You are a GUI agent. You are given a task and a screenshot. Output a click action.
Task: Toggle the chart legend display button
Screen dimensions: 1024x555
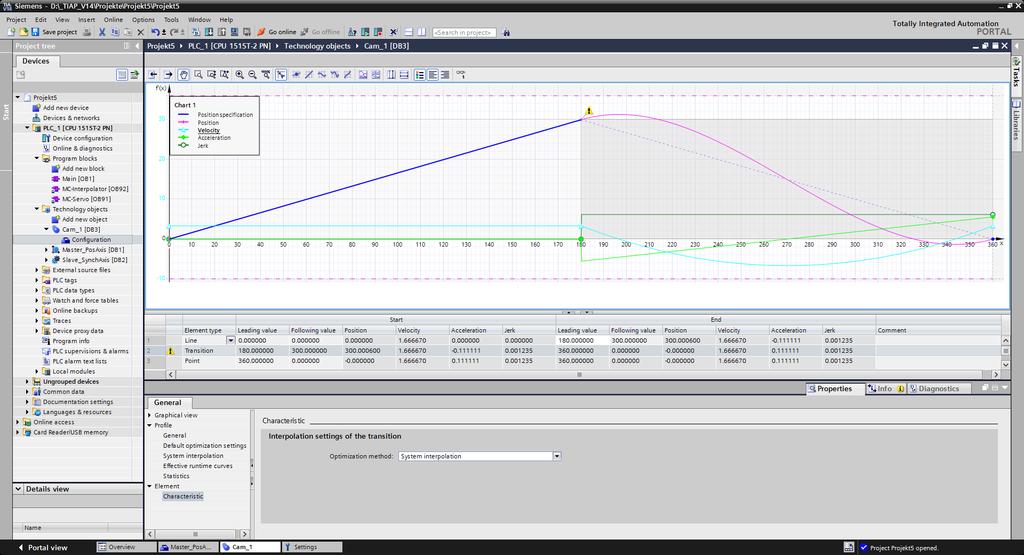tap(419, 74)
